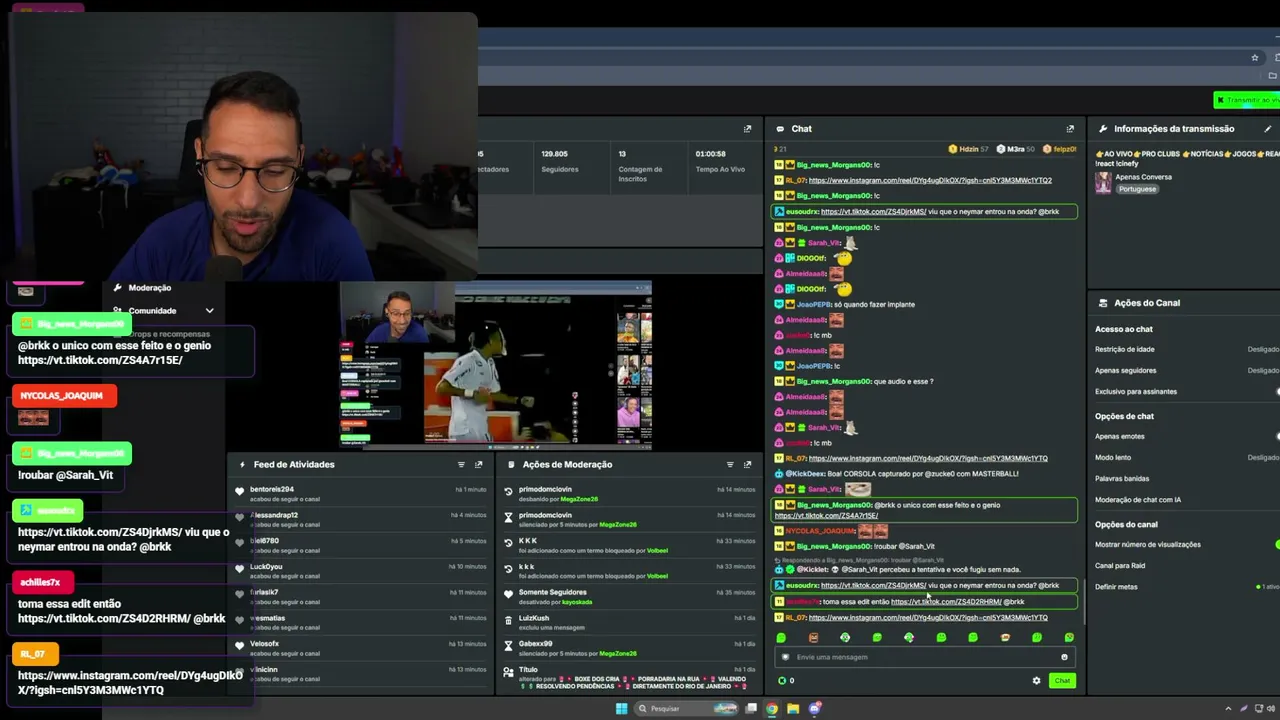Open the Windows Start menu
Viewport: 1280px width, 720px height.
point(621,709)
